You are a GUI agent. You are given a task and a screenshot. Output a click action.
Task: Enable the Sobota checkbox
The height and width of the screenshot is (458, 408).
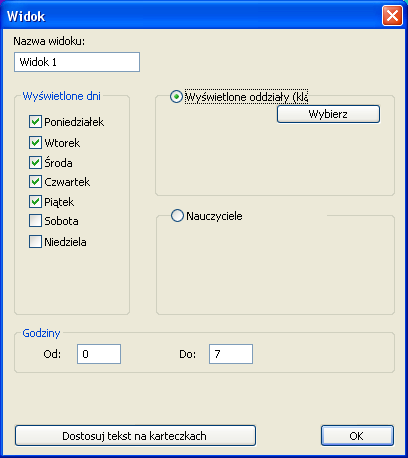coord(35,221)
